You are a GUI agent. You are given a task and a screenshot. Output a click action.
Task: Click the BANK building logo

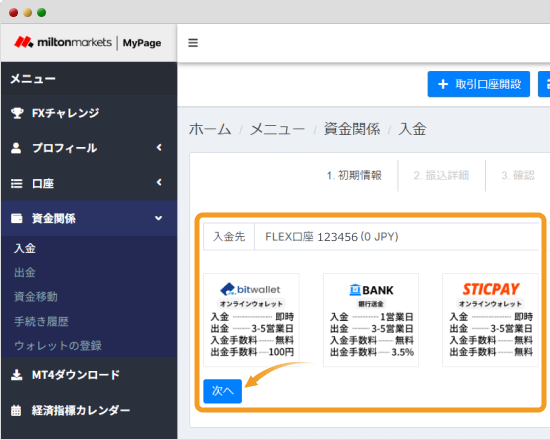[x=371, y=290]
